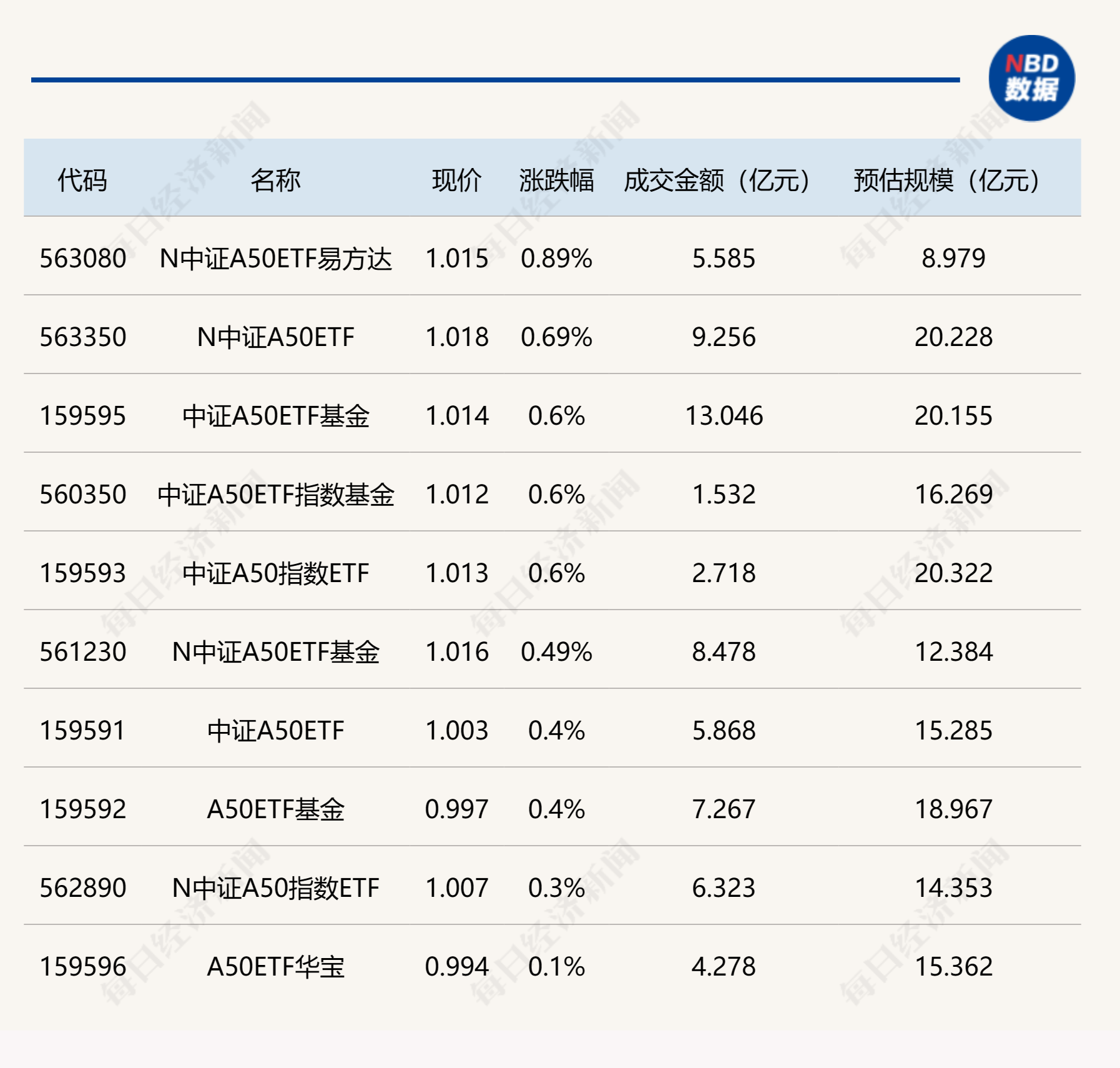Click the 0.3% change value
This screenshot has height=1068, width=1120.
coord(556,888)
